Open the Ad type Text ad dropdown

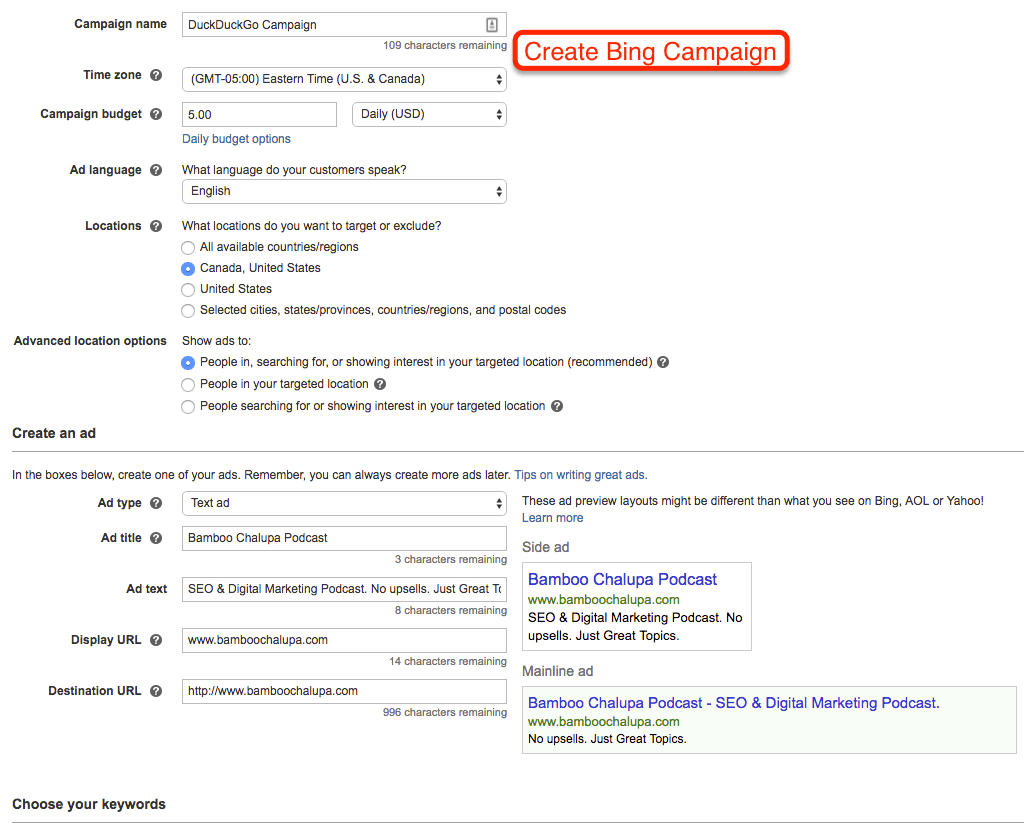pos(344,503)
